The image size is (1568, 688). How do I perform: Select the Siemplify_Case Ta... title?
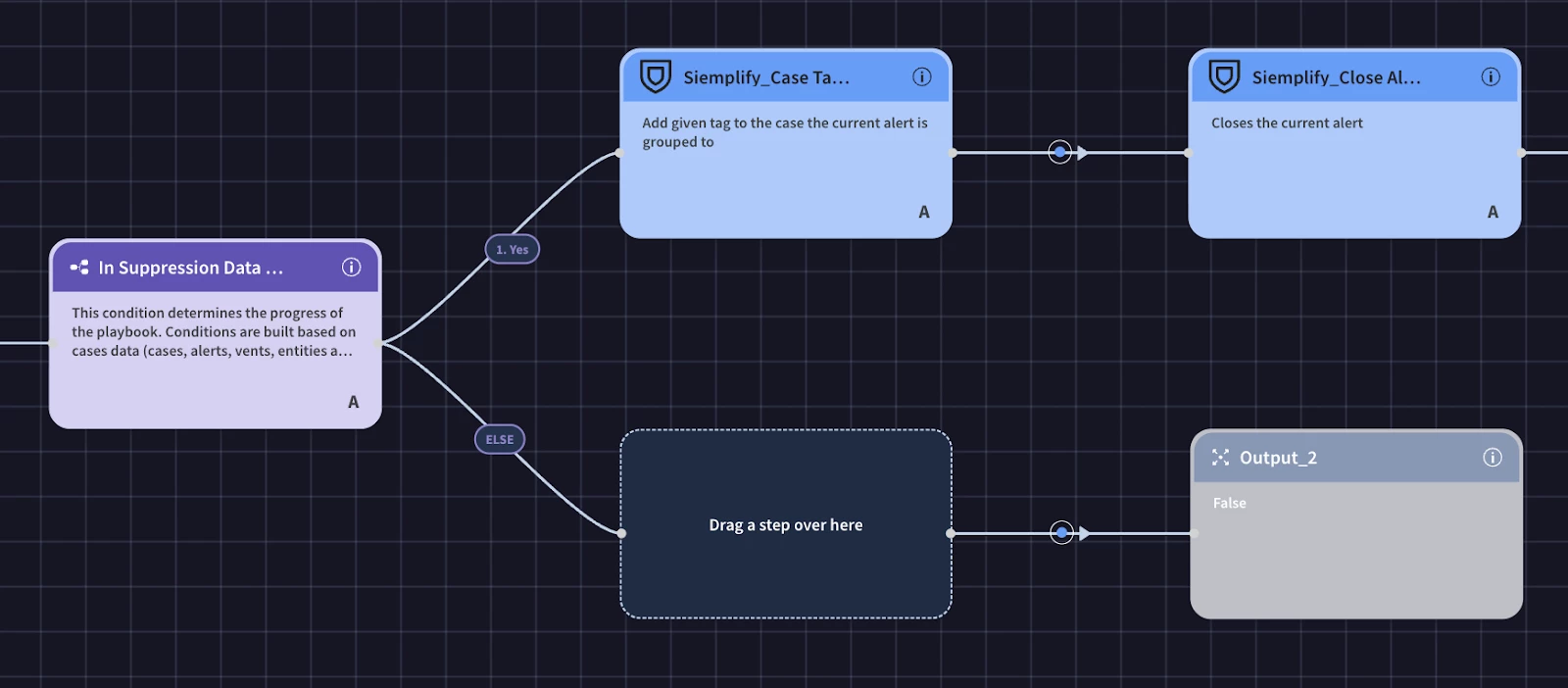(x=766, y=78)
